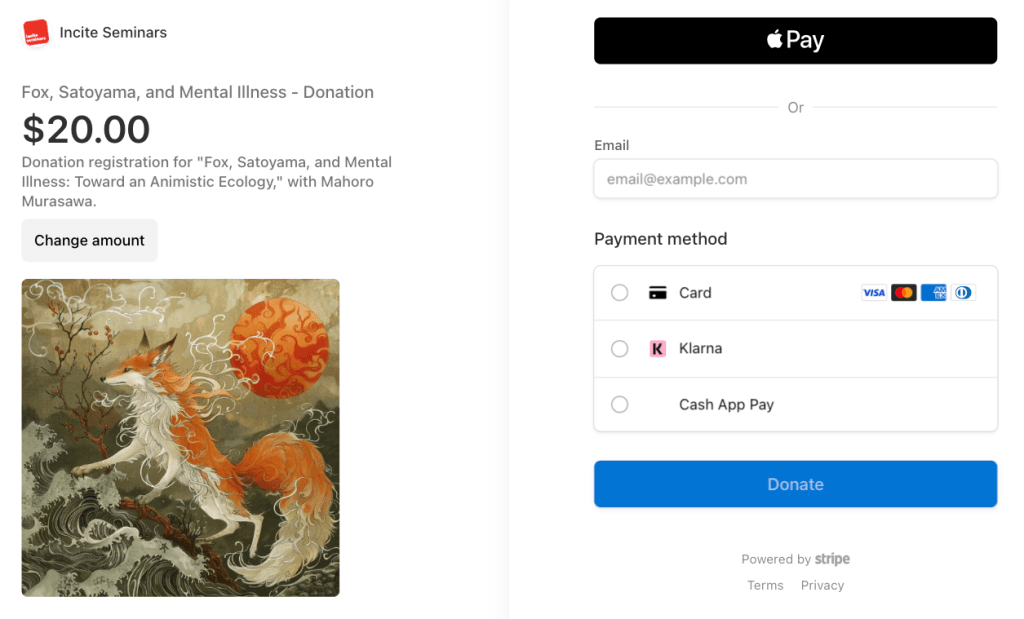Viewport: 1024px width, 619px height.
Task: Focus the Email input field
Action: point(795,180)
